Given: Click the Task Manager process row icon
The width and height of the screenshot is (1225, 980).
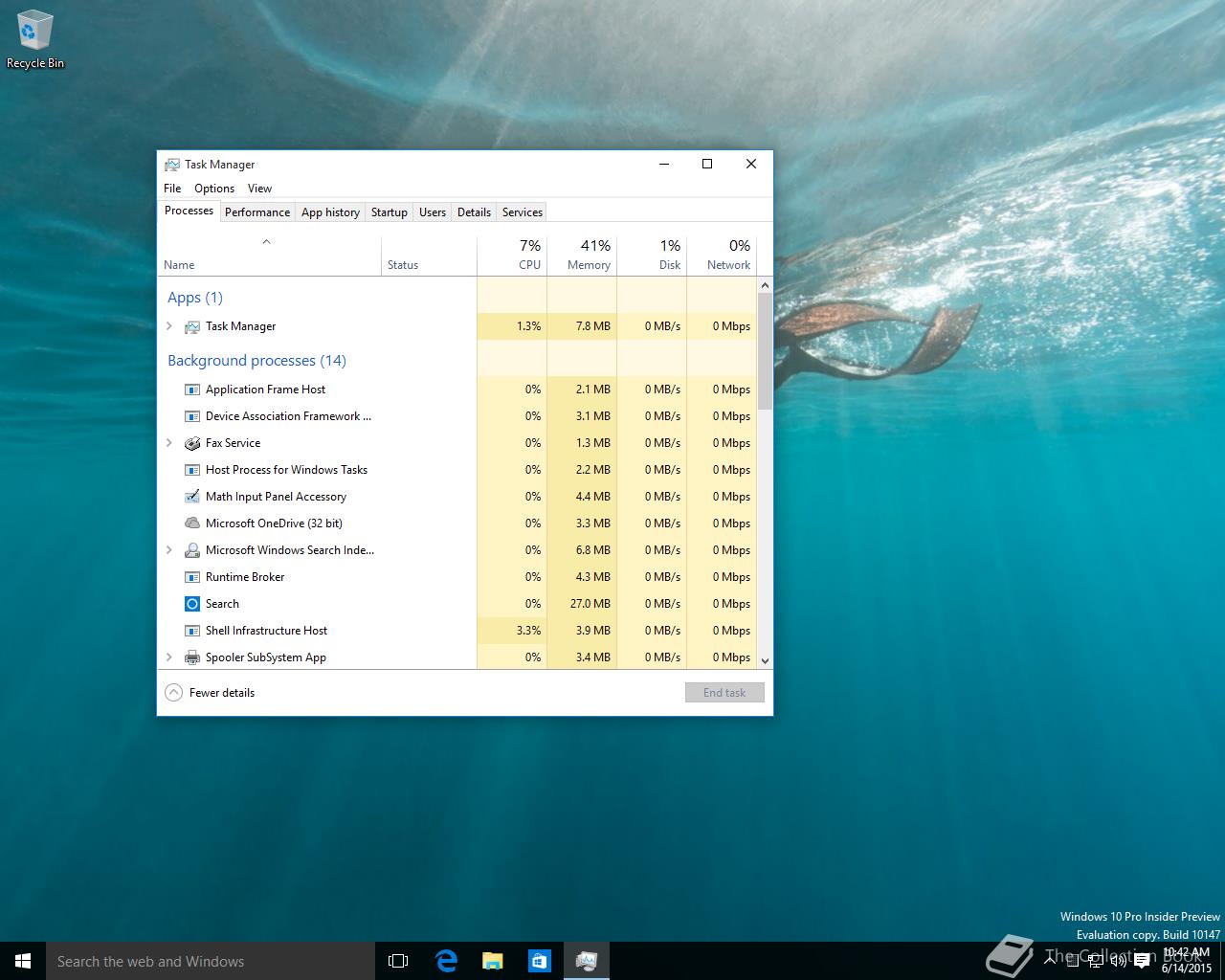Looking at the screenshot, I should tap(191, 326).
